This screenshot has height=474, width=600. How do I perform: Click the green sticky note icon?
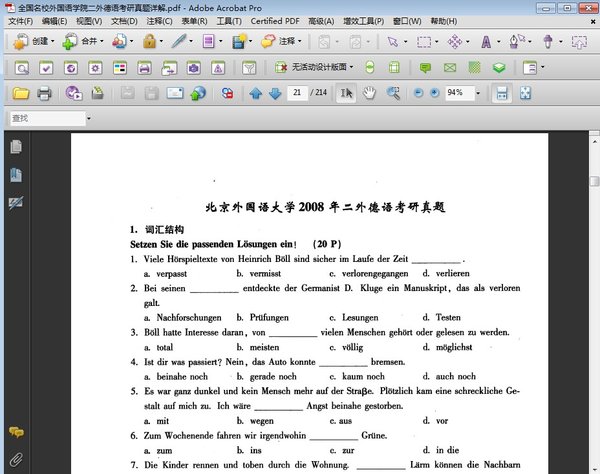(425, 68)
